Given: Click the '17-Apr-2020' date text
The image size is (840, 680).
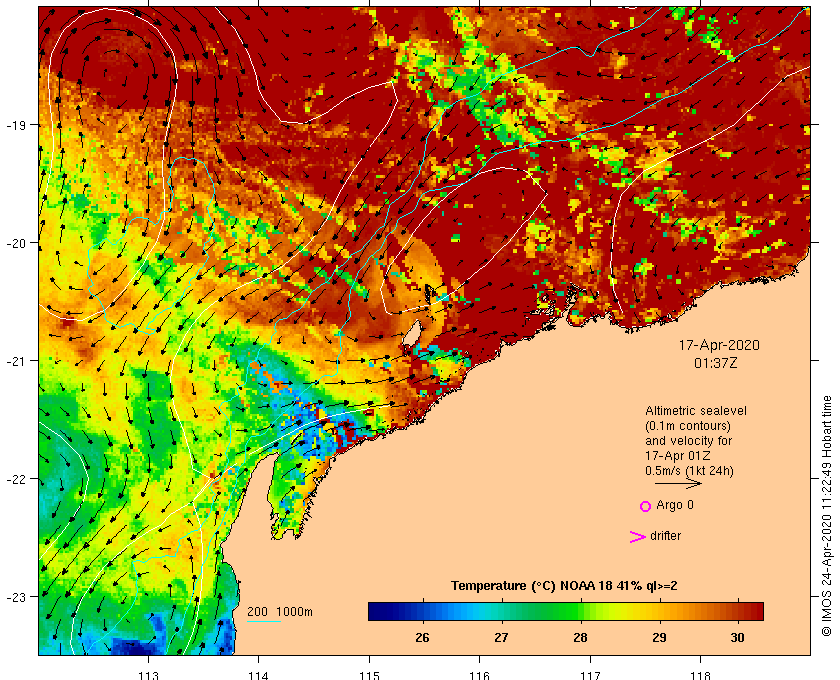Looking at the screenshot, I should (x=719, y=345).
